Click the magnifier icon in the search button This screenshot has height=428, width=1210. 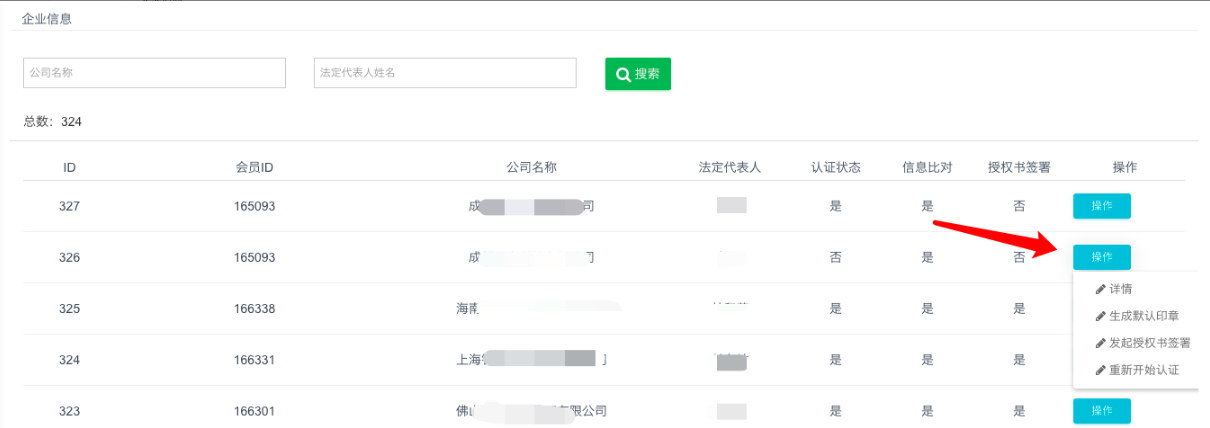(623, 74)
